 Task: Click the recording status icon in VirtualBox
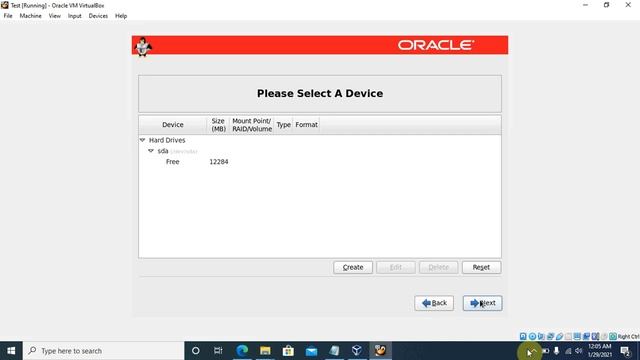coord(586,336)
